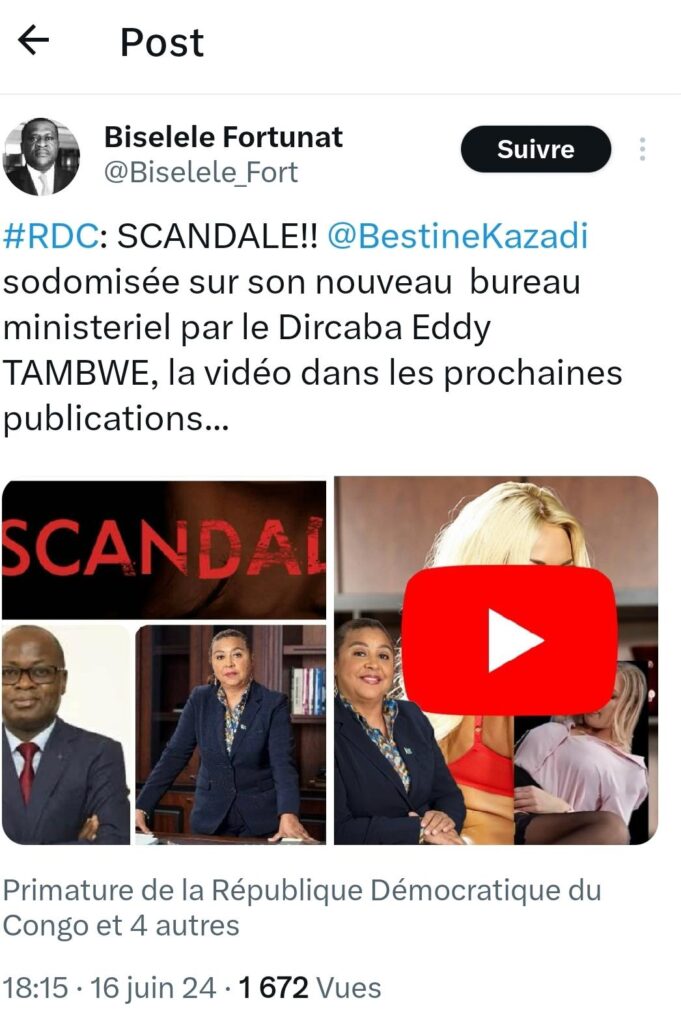
Task: Open photo of woman leaning on desk
Action: coord(230,735)
